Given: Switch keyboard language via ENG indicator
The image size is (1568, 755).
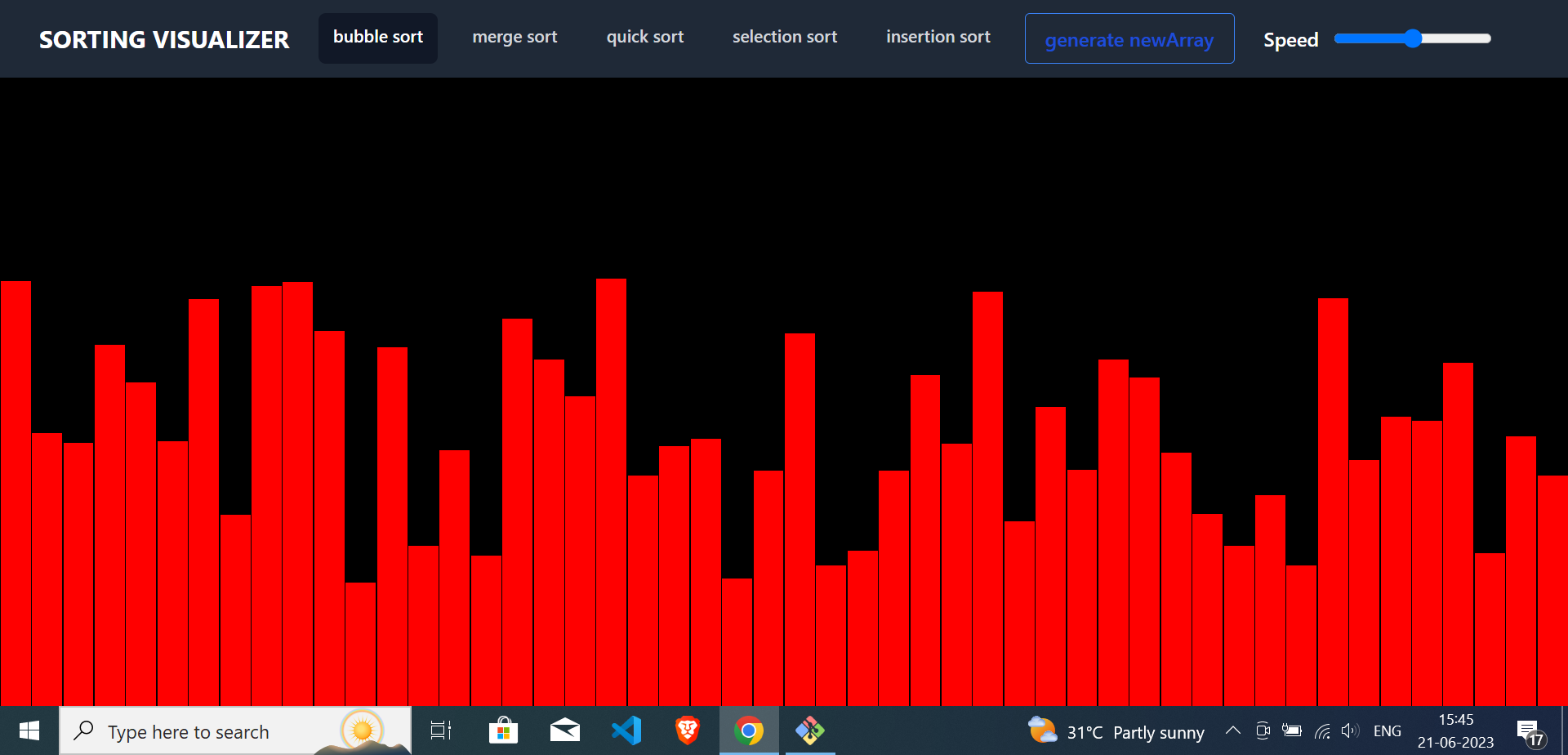Looking at the screenshot, I should point(1388,730).
